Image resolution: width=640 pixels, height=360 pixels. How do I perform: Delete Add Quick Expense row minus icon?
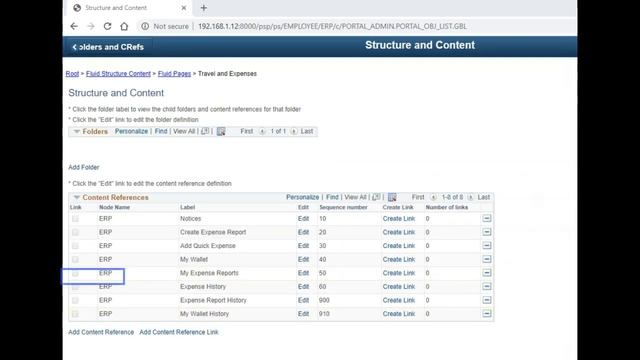[x=487, y=245]
